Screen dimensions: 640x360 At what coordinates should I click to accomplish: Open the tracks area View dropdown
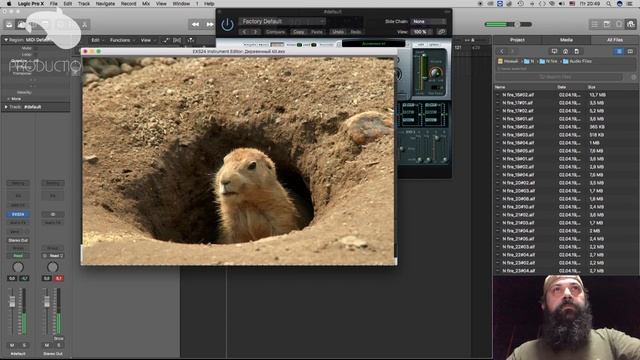pos(148,40)
